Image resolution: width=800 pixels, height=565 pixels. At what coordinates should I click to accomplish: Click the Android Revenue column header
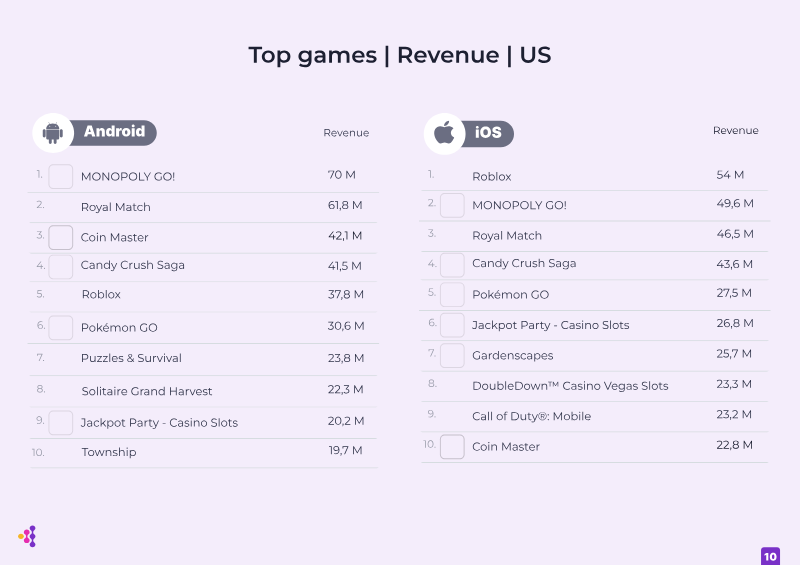pos(346,133)
